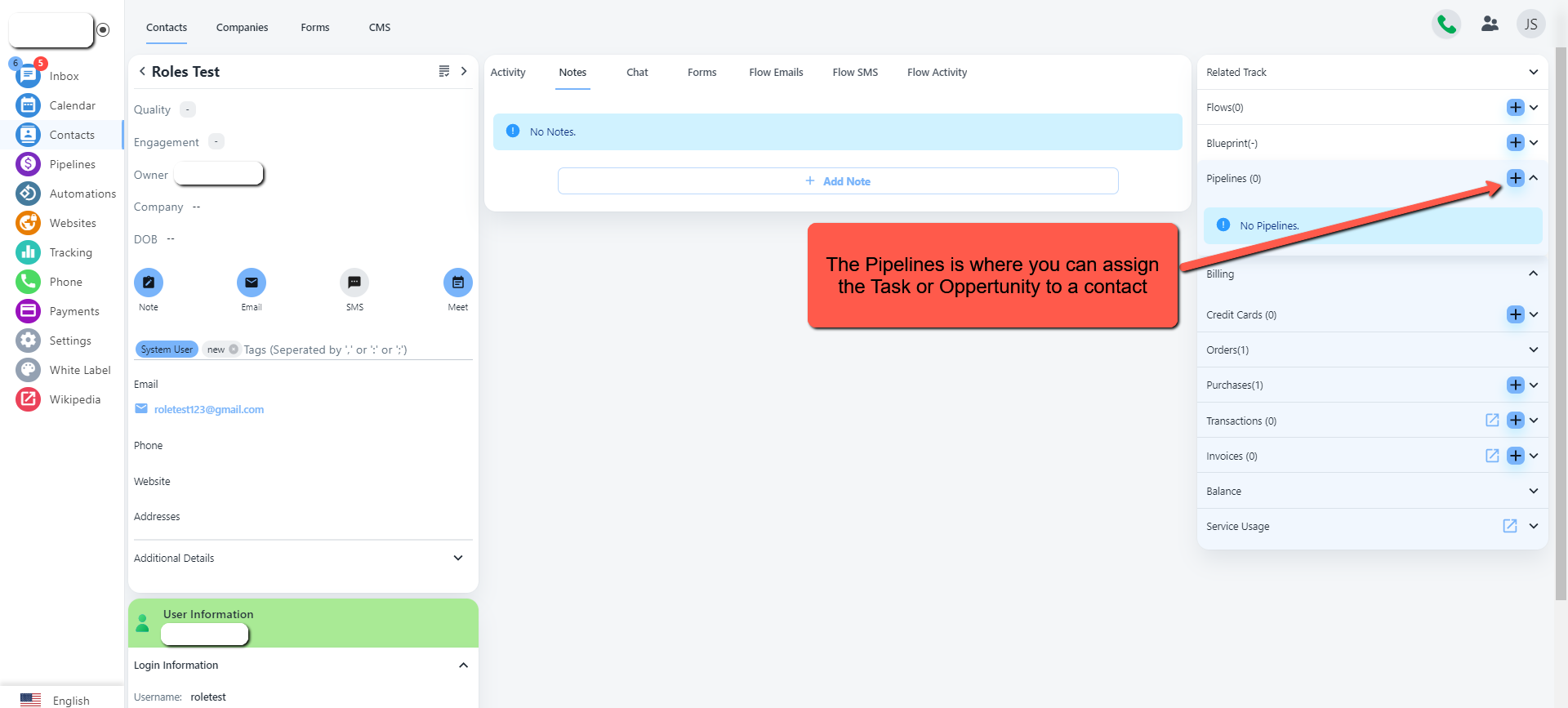
Task: Expand the Orders(1) section
Action: tap(1533, 350)
